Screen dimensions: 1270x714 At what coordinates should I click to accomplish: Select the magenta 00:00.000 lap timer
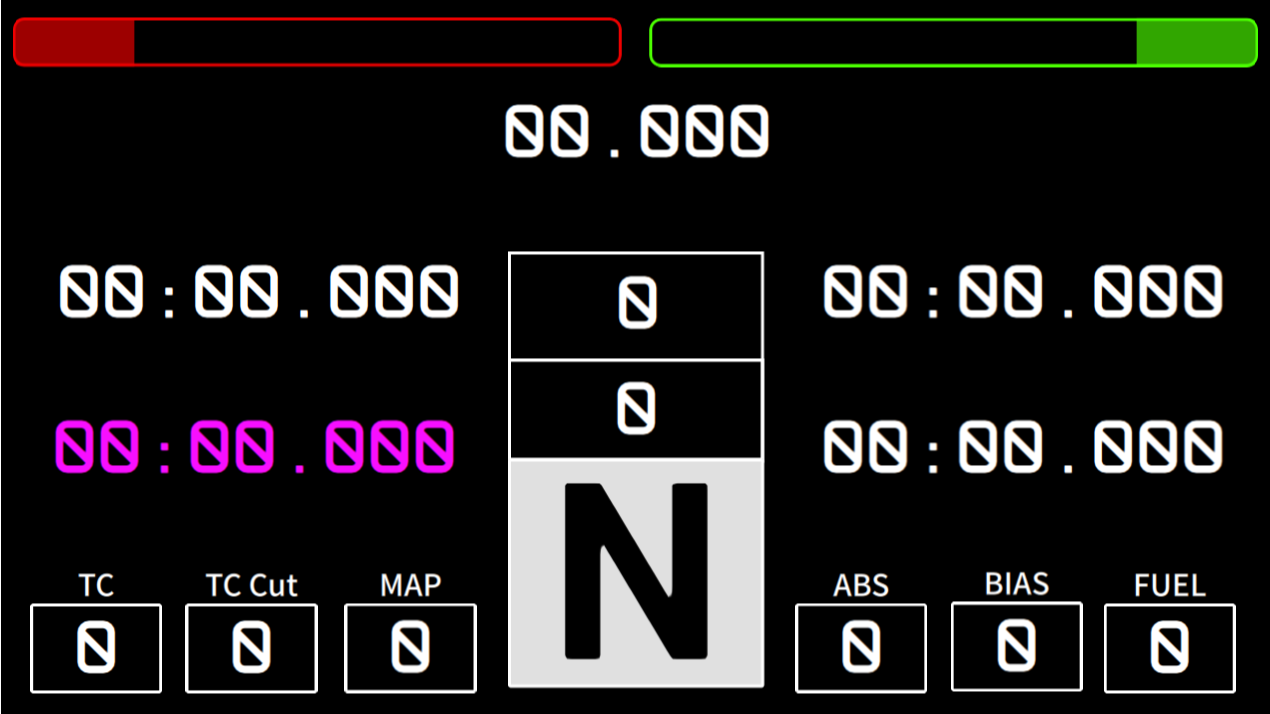tap(255, 447)
